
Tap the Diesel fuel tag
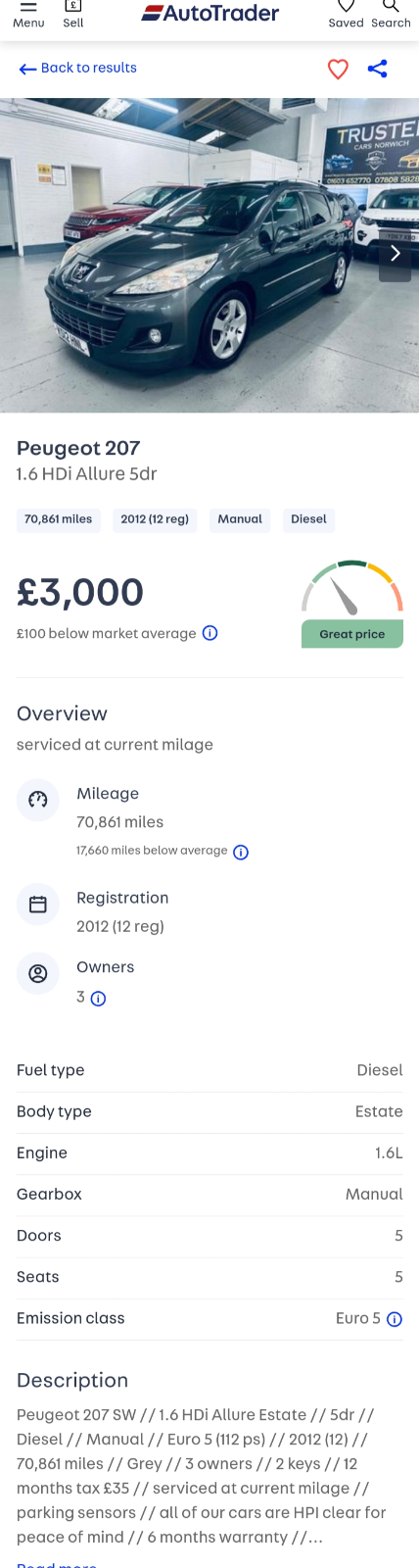tap(308, 519)
